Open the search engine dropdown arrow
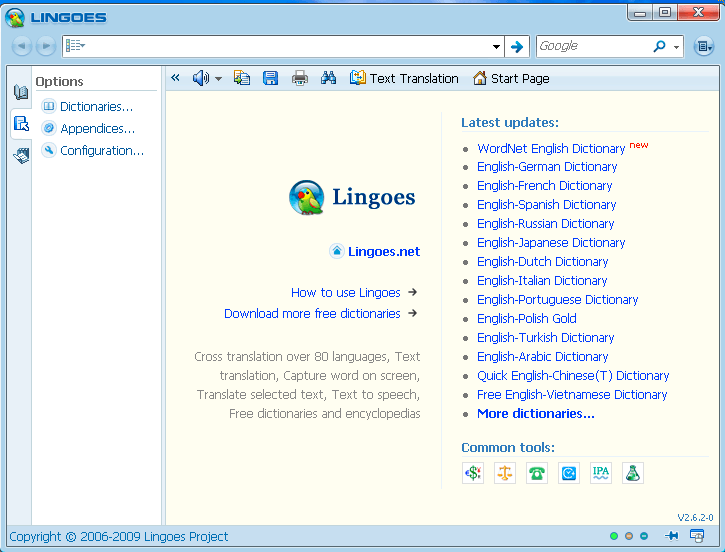Image resolution: width=725 pixels, height=552 pixels. (x=676, y=47)
